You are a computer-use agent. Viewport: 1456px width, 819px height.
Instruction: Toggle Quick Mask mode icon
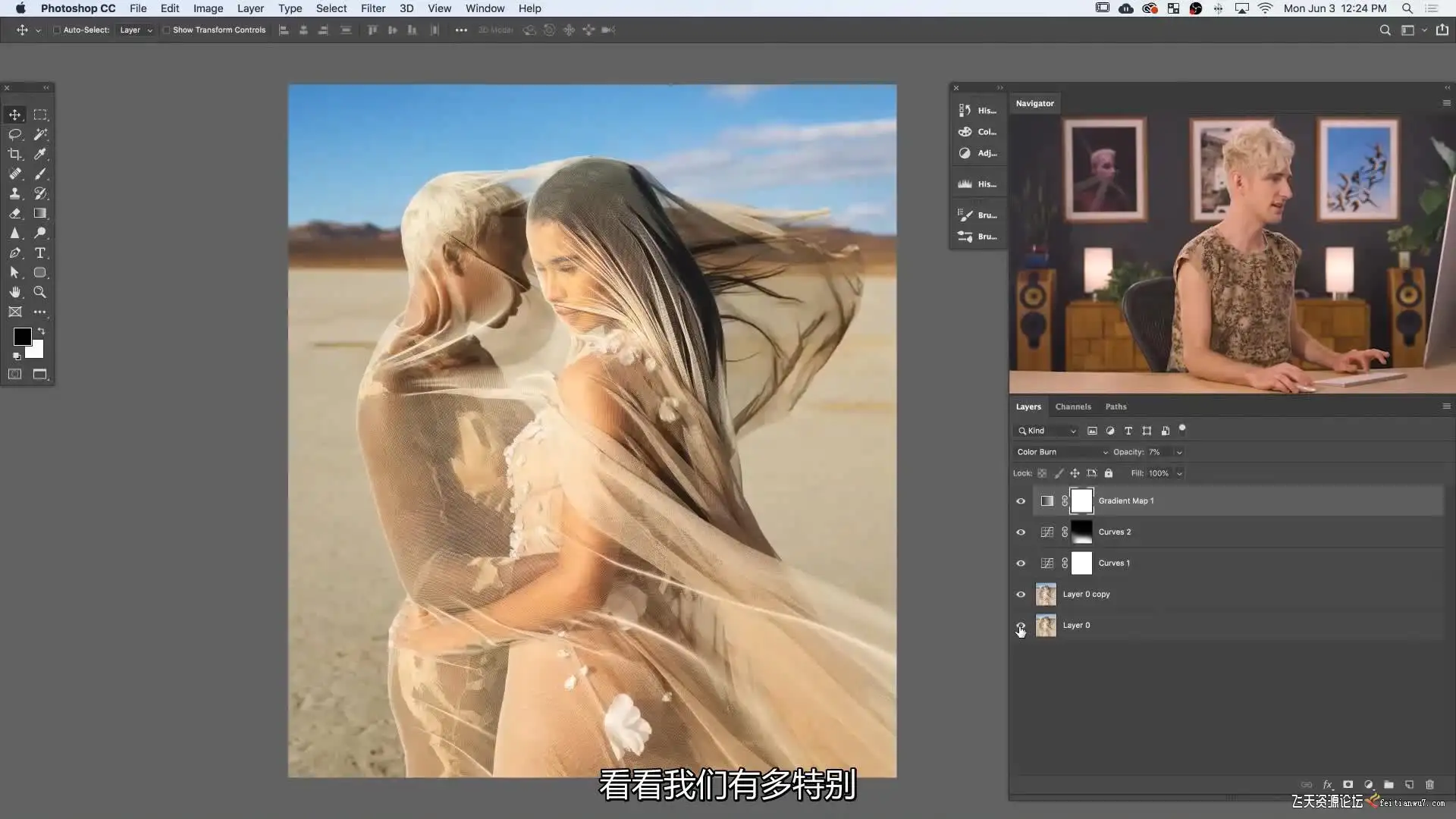click(x=14, y=374)
